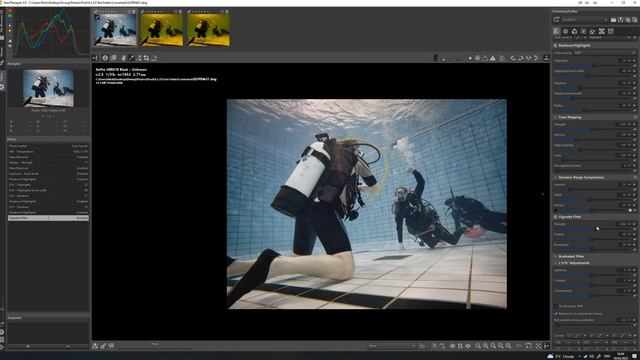The image size is (640, 360).
Task: Click the Navigator preview image
Action: tap(48, 88)
